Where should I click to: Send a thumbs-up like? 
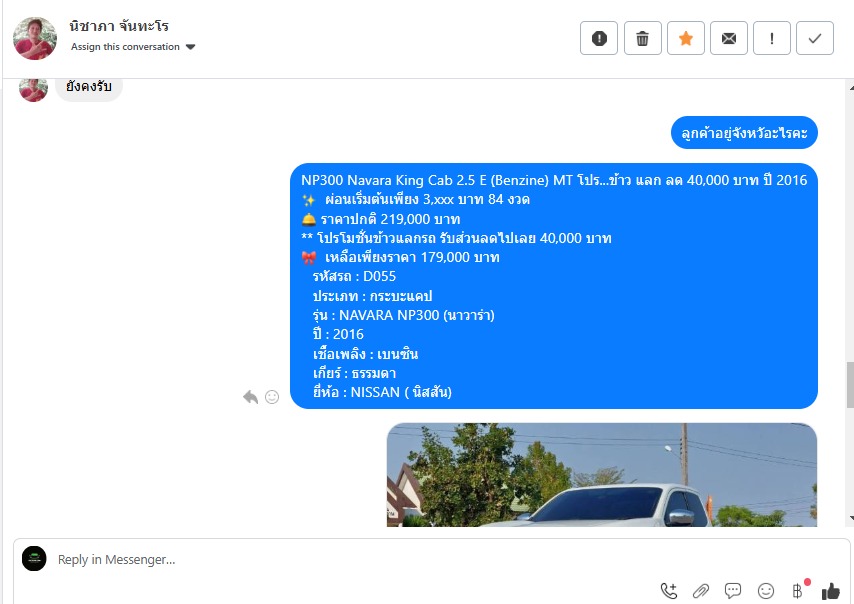(831, 591)
